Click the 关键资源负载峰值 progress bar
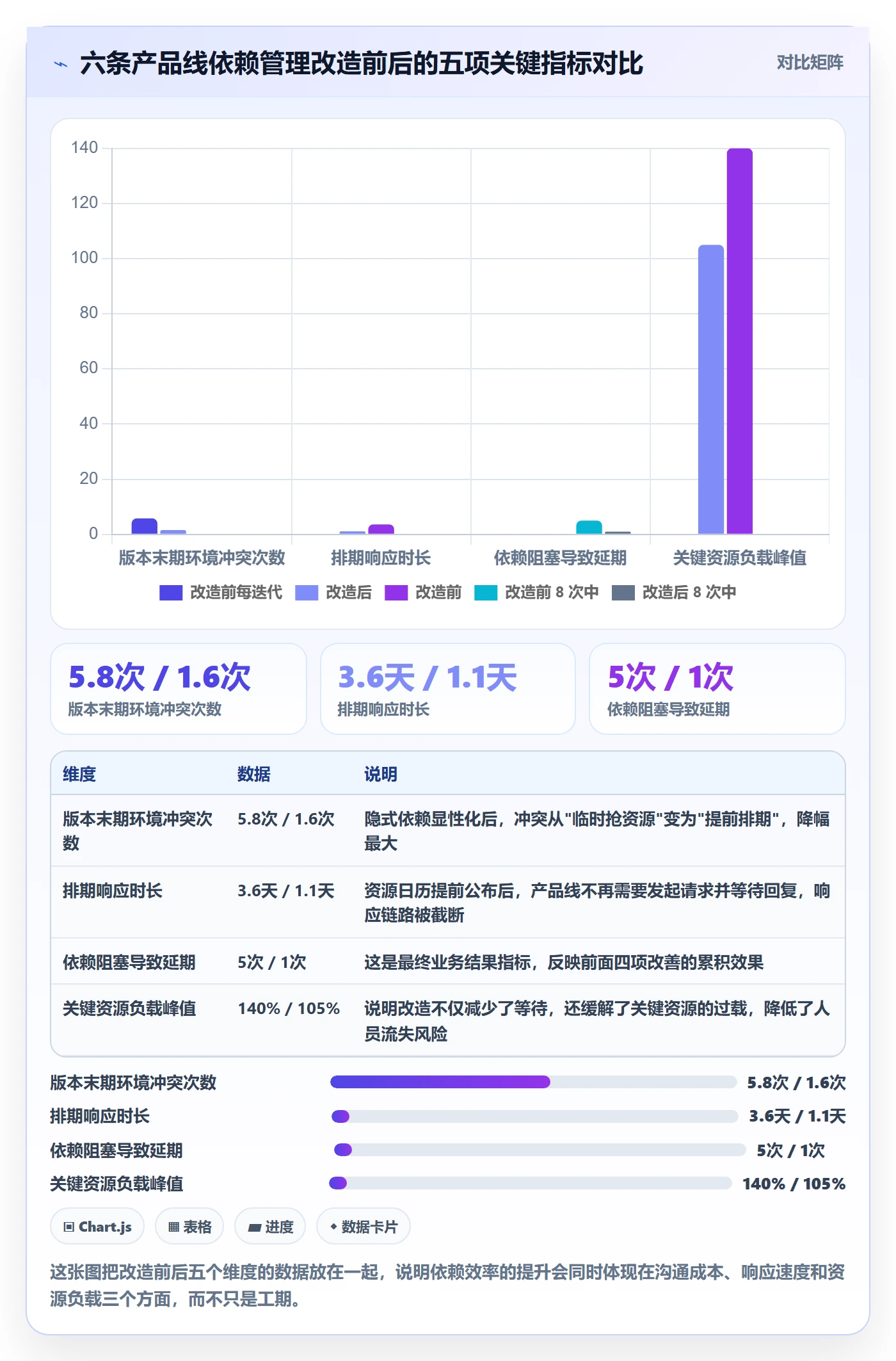 point(530,1183)
